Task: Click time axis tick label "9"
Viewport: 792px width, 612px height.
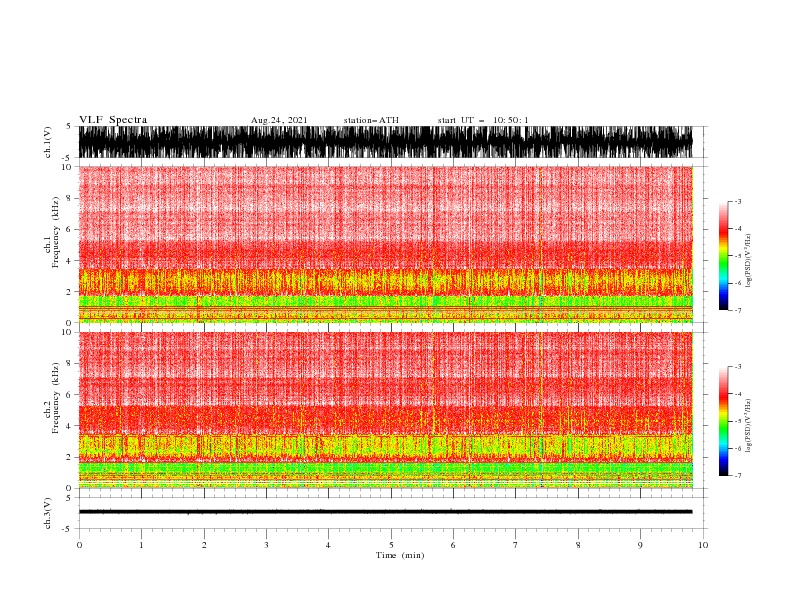Action: (x=640, y=545)
